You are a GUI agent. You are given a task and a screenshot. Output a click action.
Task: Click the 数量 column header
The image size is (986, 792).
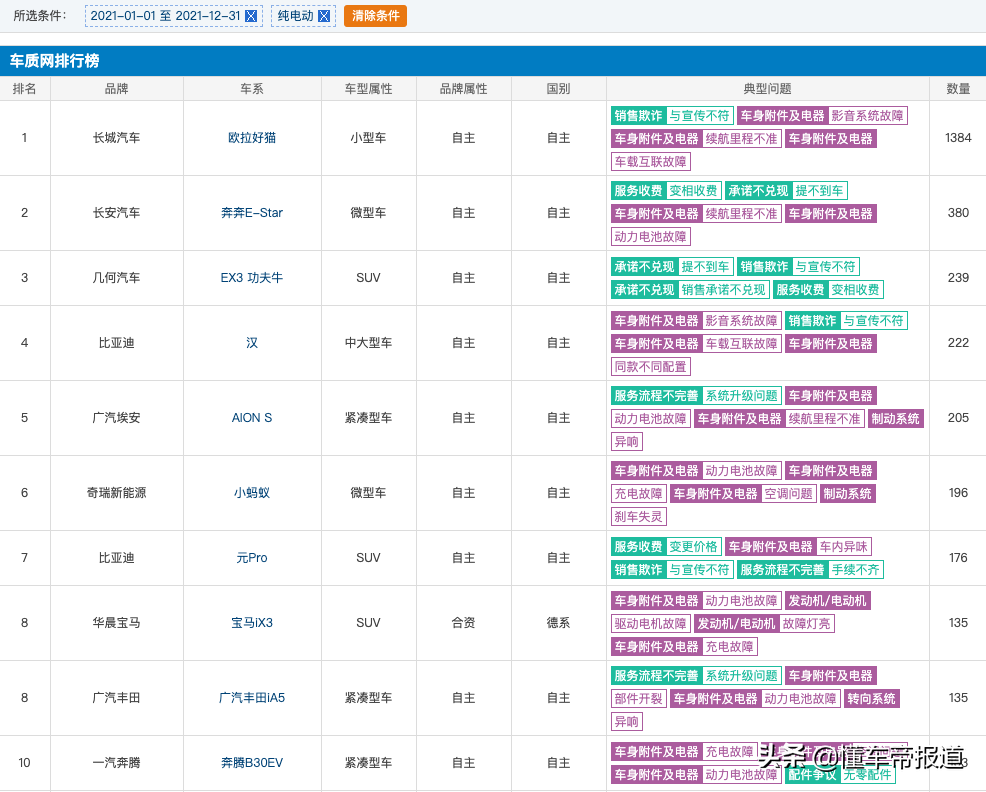point(958,89)
